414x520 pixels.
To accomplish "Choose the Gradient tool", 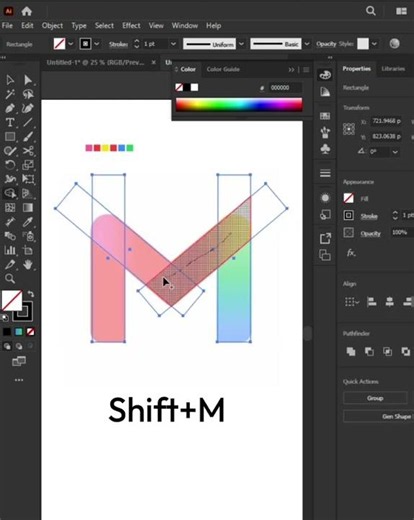I will pos(28,208).
